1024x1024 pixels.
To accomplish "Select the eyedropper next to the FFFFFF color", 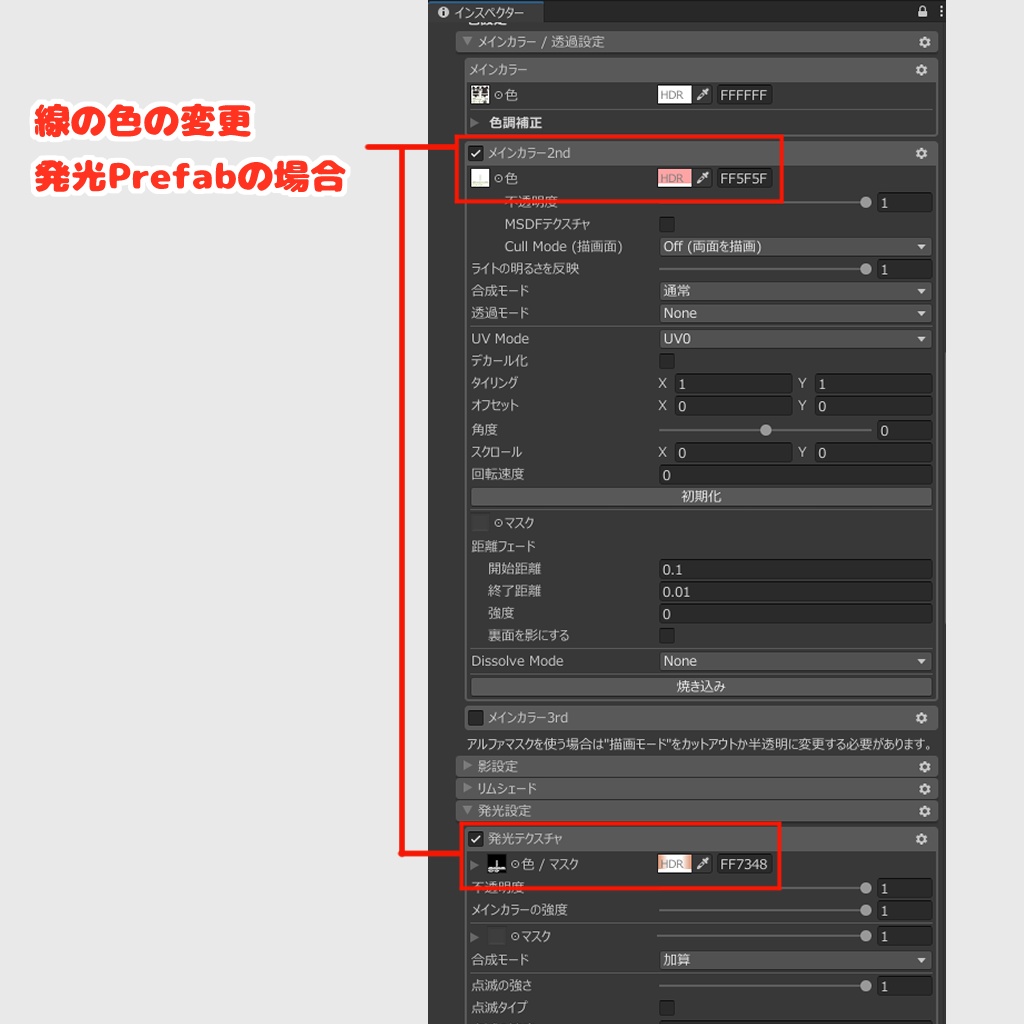I will tap(703, 94).
